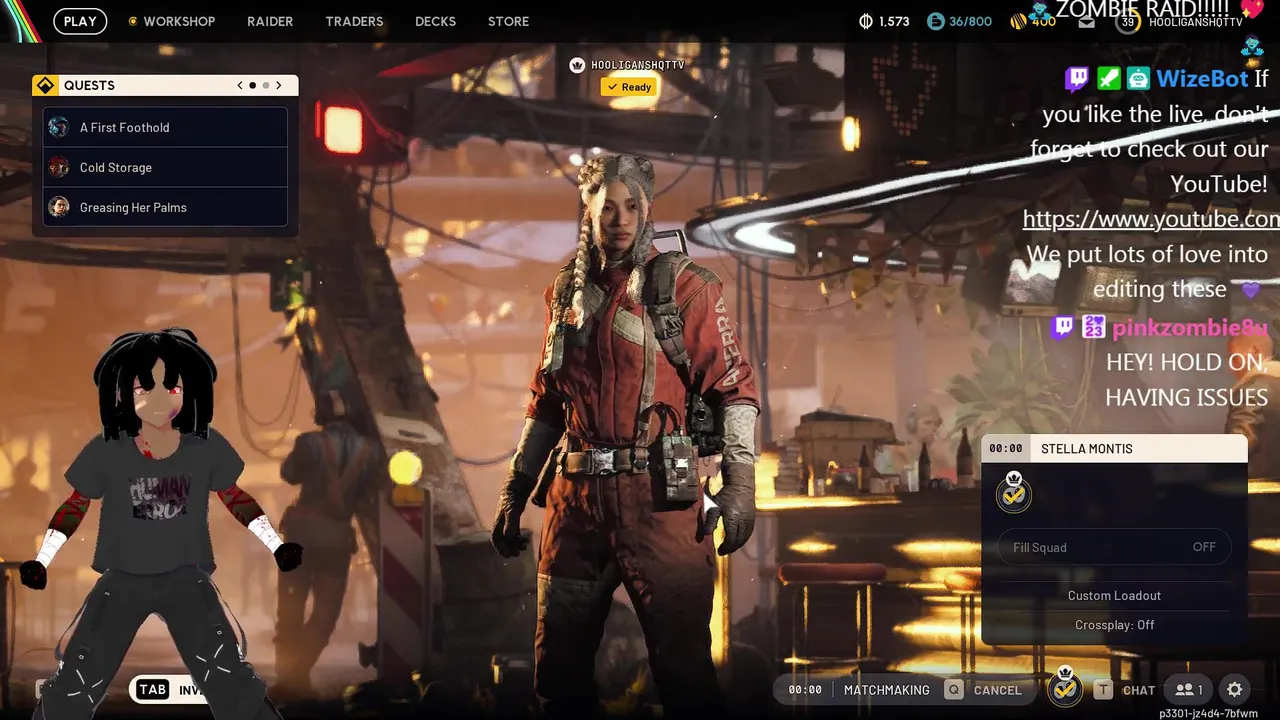The image size is (1280, 720).
Task: Go to previous quests page arrow
Action: [x=240, y=85]
